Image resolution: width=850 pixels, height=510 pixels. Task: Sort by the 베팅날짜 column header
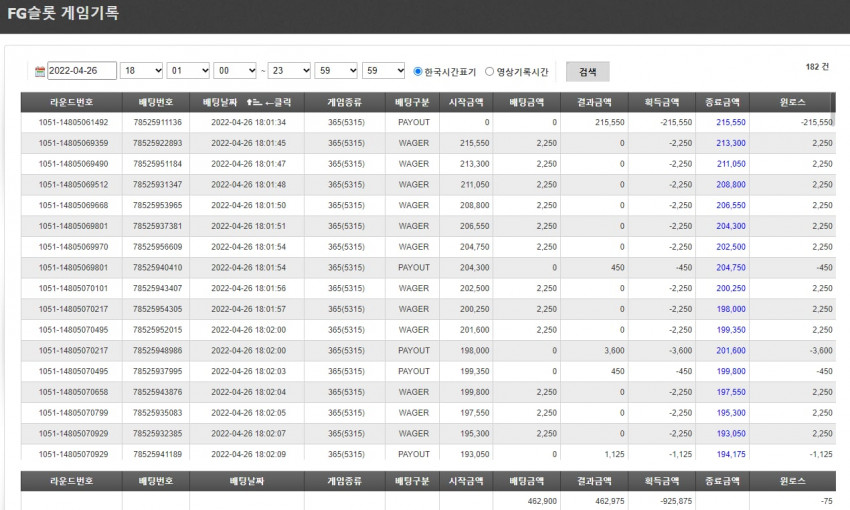(x=247, y=102)
